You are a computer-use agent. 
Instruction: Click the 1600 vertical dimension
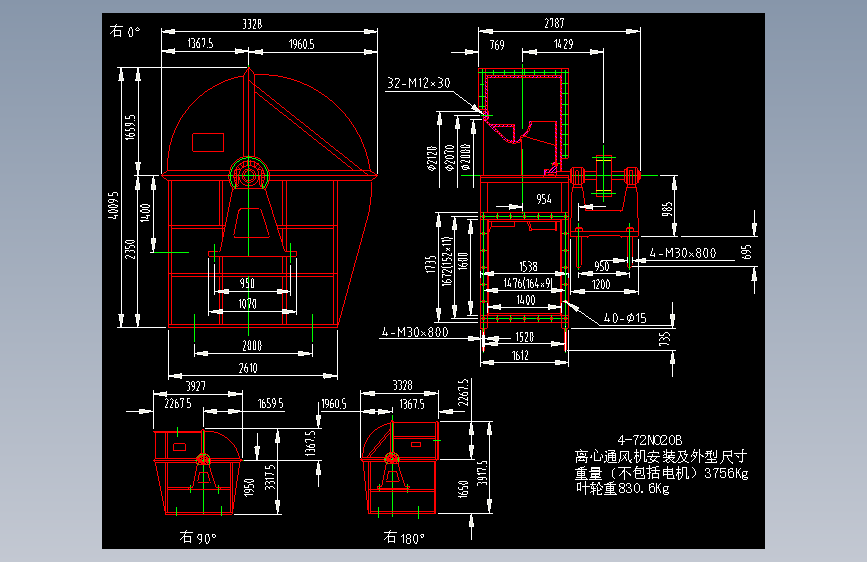point(463,261)
